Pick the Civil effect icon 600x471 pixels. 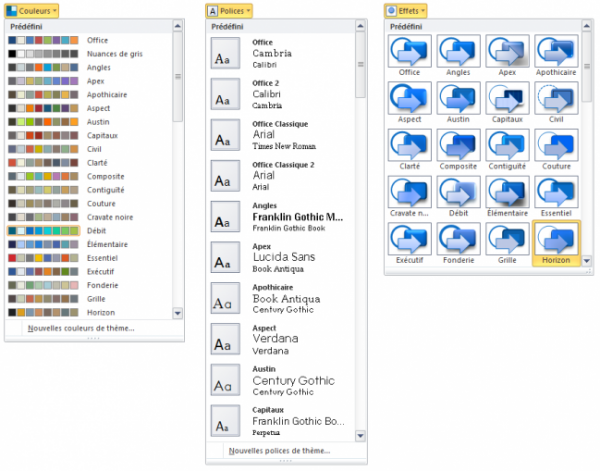coord(557,100)
